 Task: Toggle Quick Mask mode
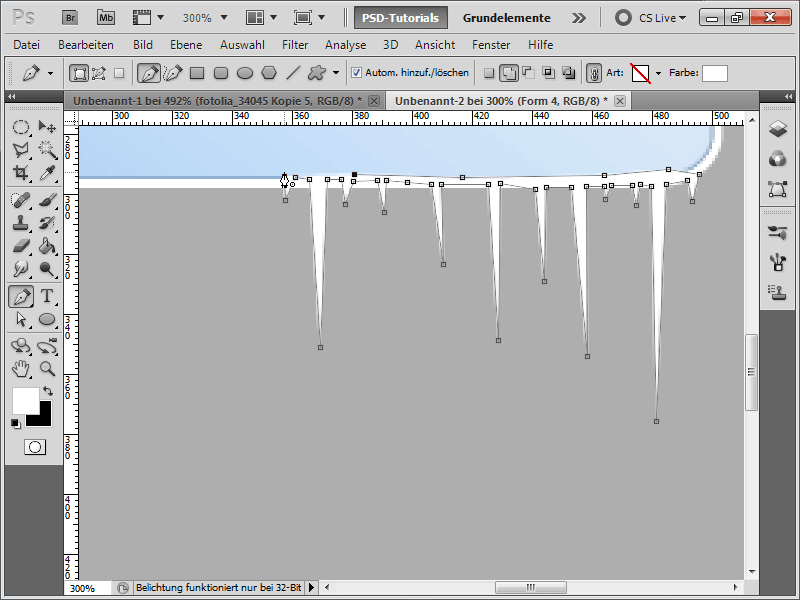click(x=35, y=447)
